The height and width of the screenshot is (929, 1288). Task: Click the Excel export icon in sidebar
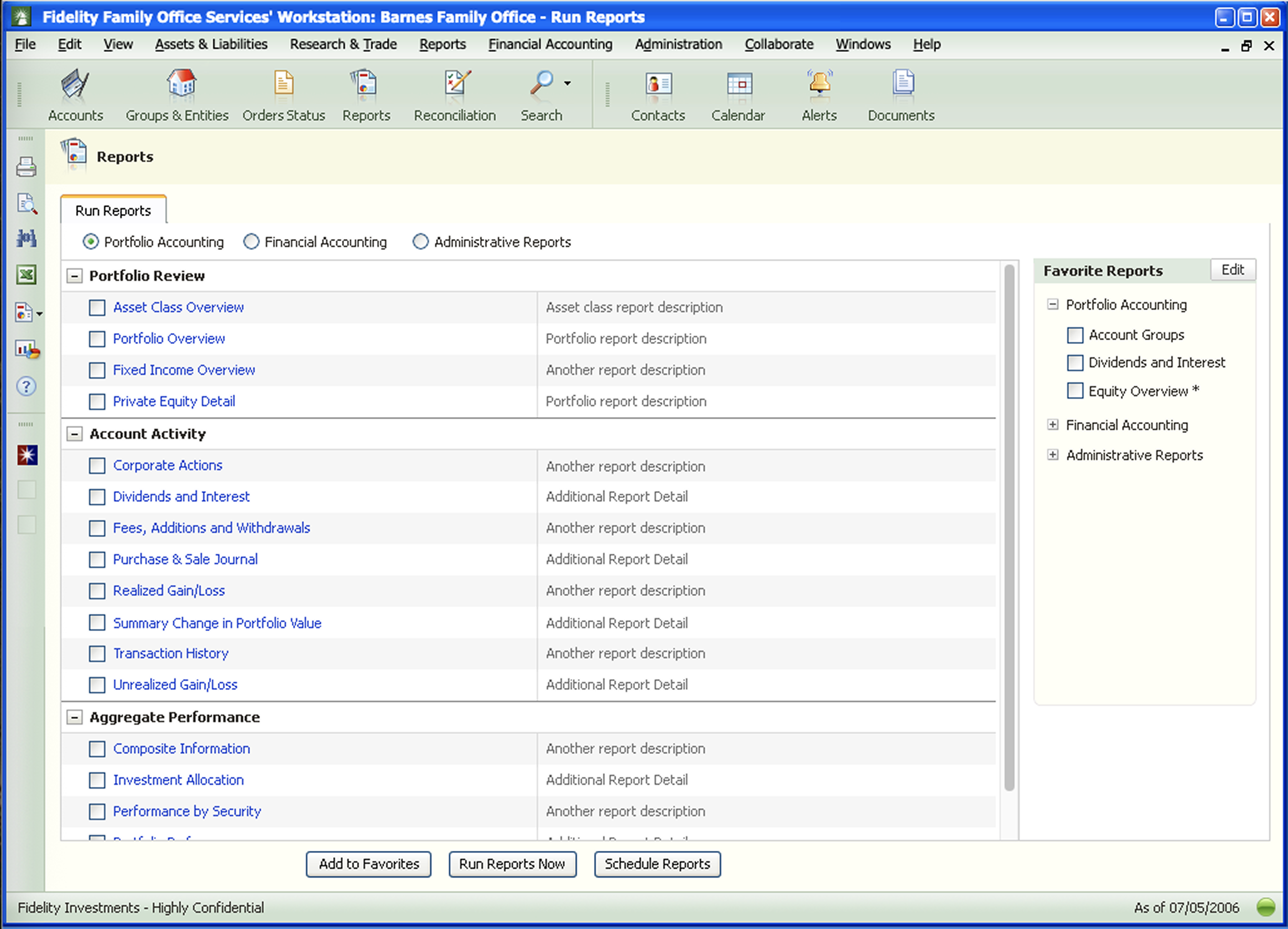[x=26, y=275]
